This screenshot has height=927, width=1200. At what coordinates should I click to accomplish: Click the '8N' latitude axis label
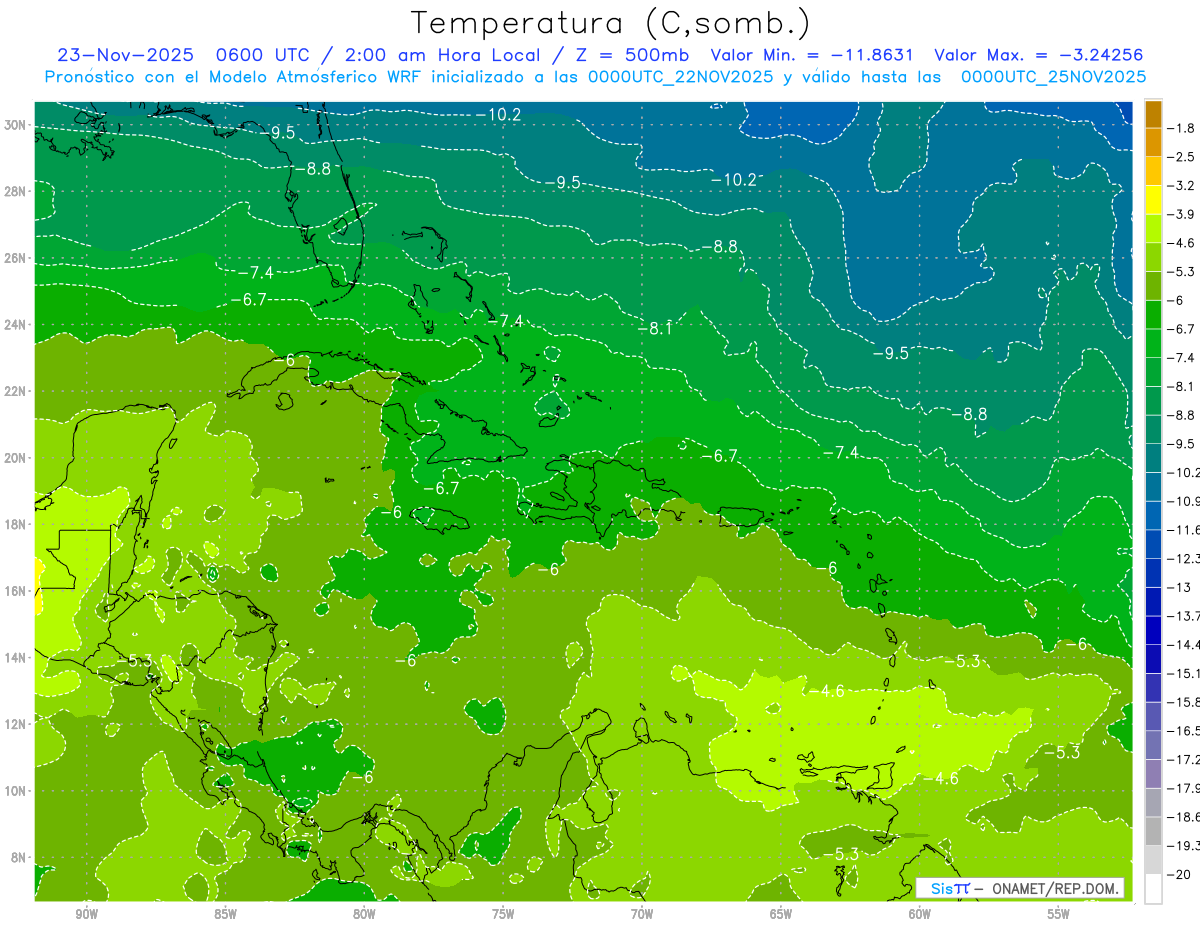click(x=20, y=857)
